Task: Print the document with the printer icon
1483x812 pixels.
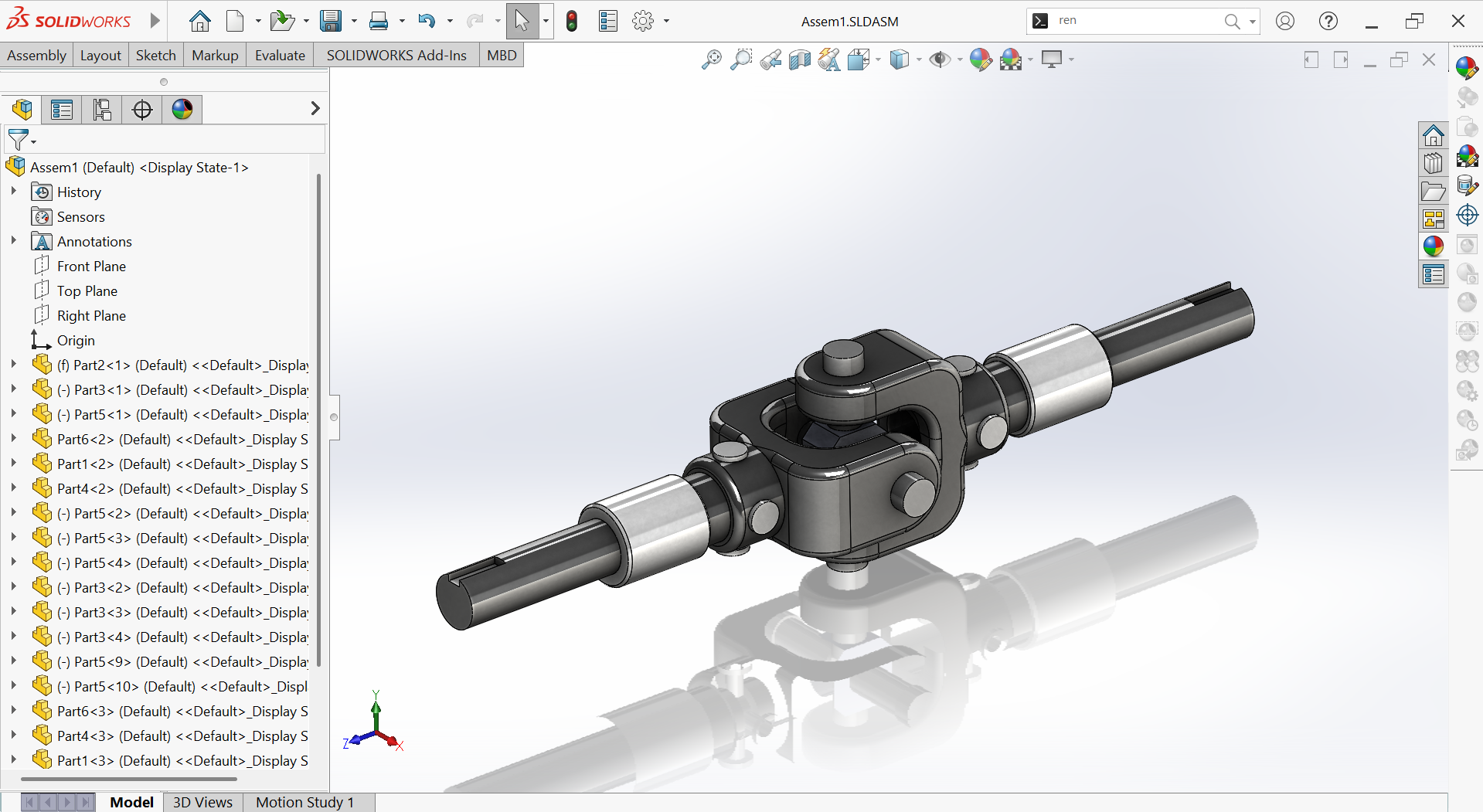Action: pyautogui.click(x=379, y=21)
